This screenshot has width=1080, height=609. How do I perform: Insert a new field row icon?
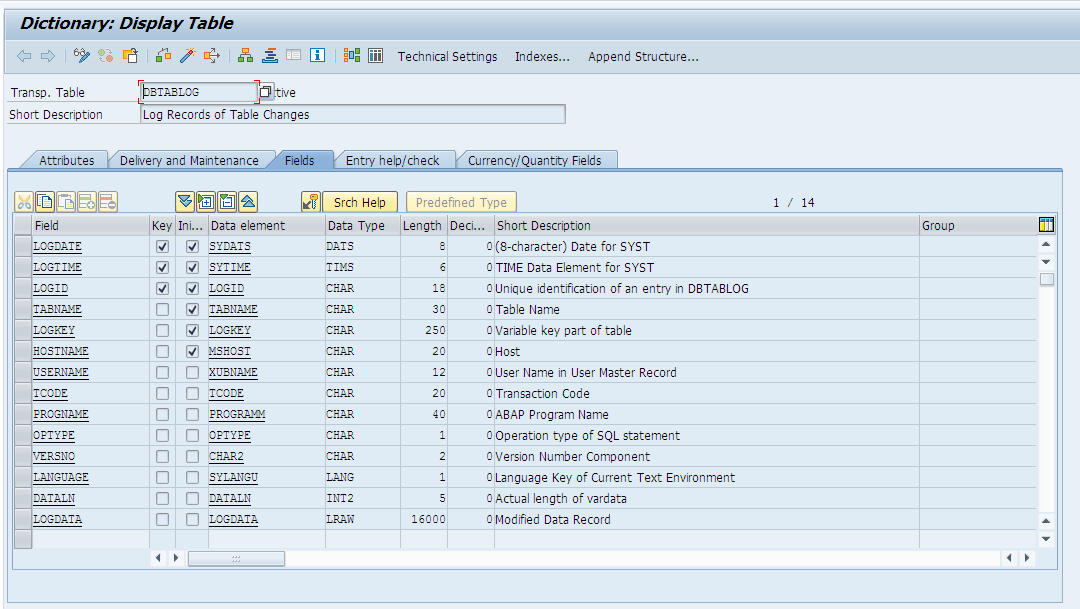[86, 201]
